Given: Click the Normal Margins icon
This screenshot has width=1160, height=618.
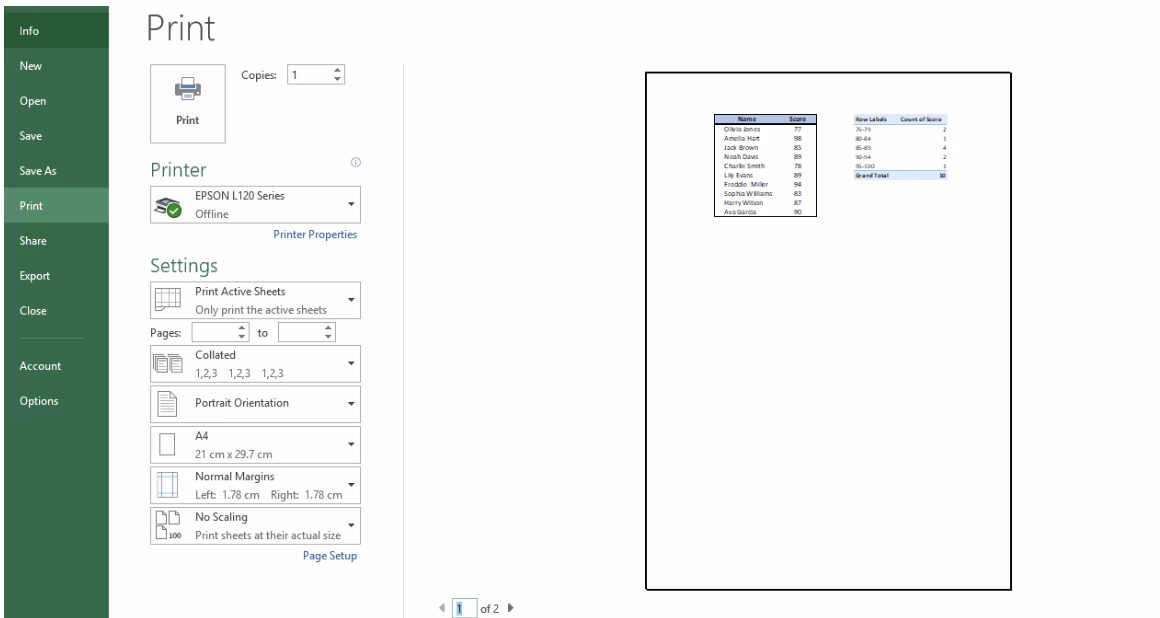Looking at the screenshot, I should click(x=167, y=484).
